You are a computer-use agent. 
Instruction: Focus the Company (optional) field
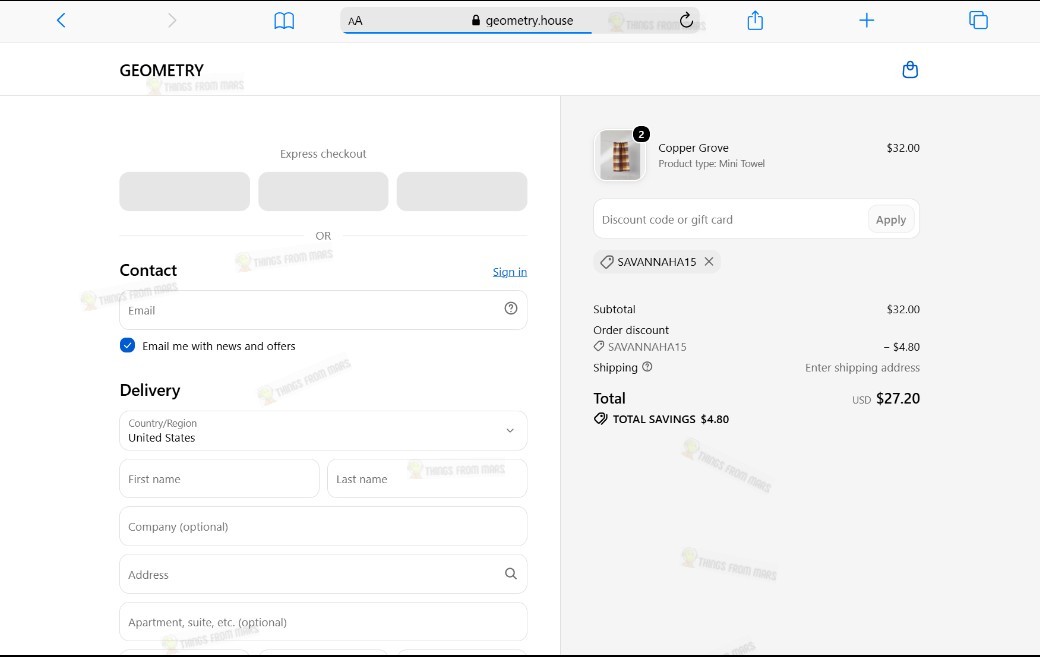point(323,526)
